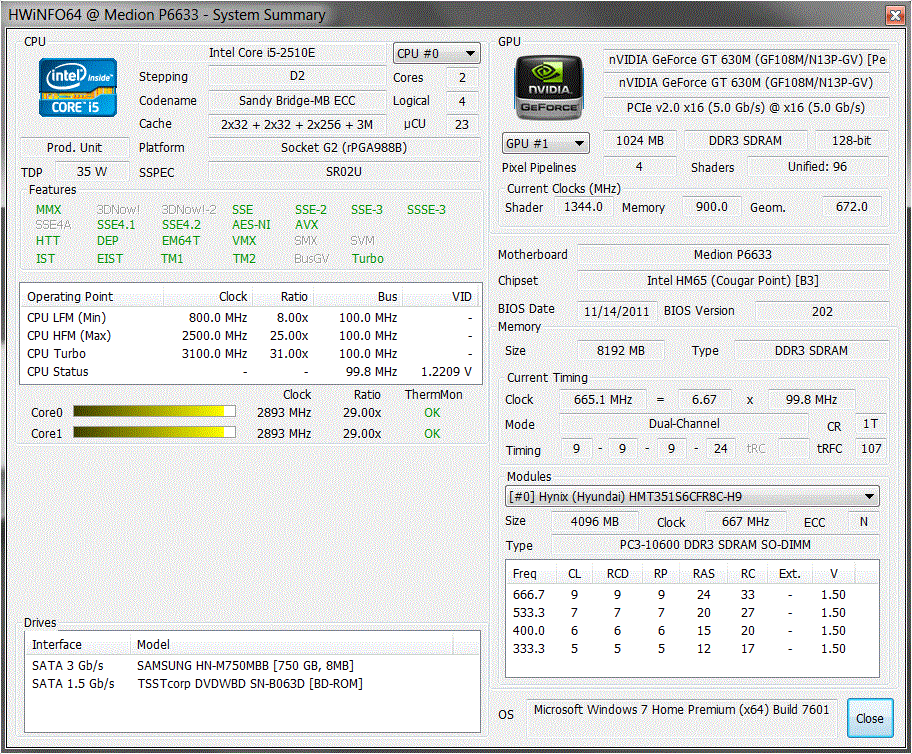The height and width of the screenshot is (754, 912).
Task: Select the Sandy Bridge-MB ECC codename field
Action: 297,101
